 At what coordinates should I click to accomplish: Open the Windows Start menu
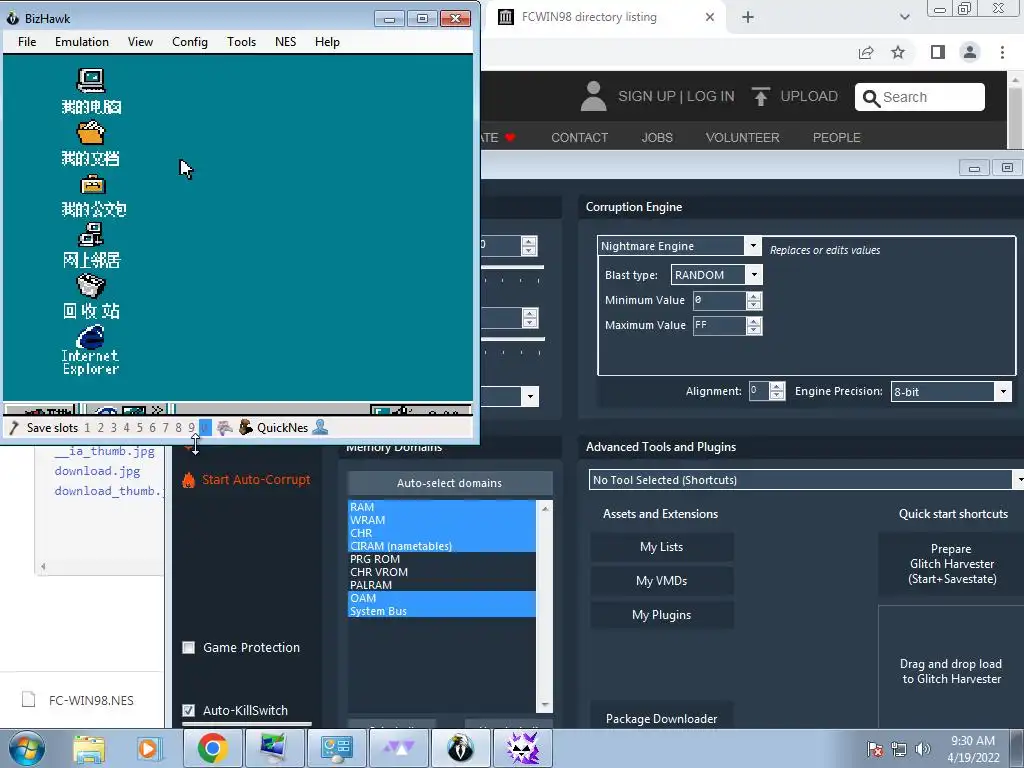pyautogui.click(x=27, y=748)
